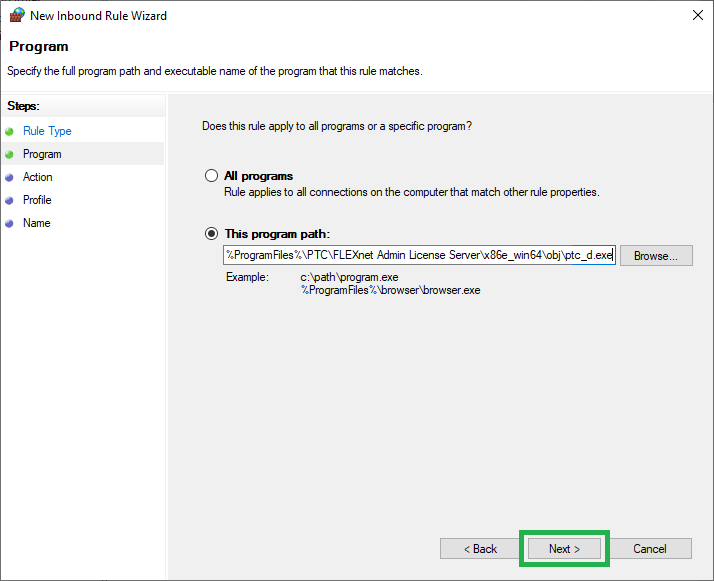Open the Rule Type step link
714x581 pixels.
(47, 131)
